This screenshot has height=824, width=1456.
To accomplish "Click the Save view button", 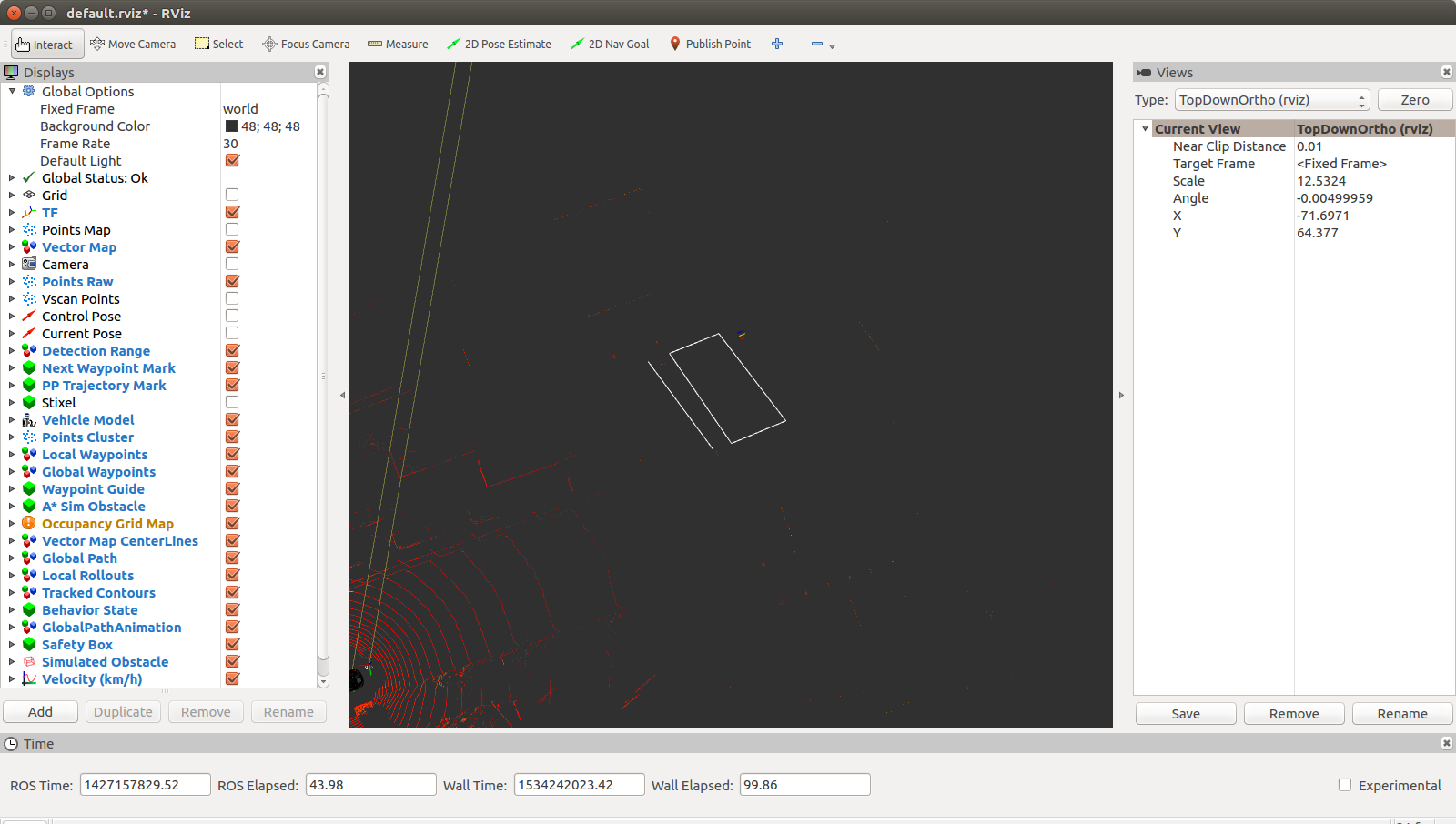I will click(1186, 713).
